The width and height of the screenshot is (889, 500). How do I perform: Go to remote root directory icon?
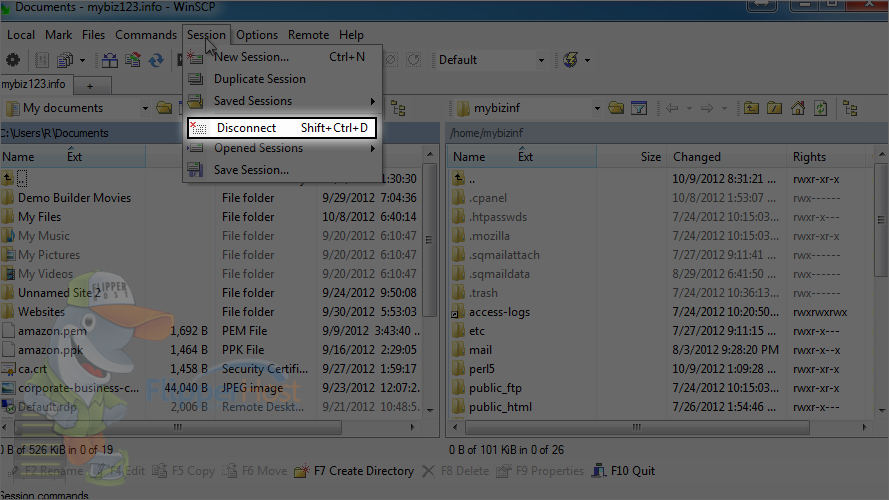click(774, 108)
